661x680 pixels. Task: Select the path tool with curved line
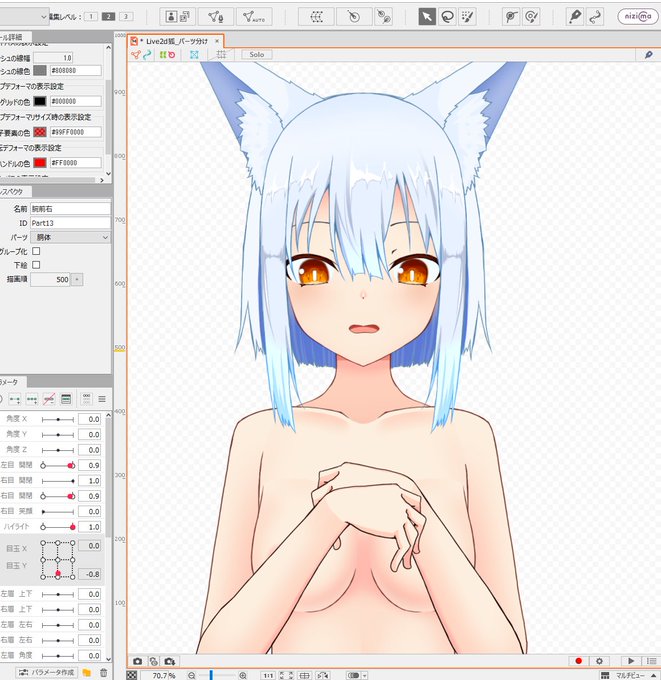pyautogui.click(x=595, y=17)
